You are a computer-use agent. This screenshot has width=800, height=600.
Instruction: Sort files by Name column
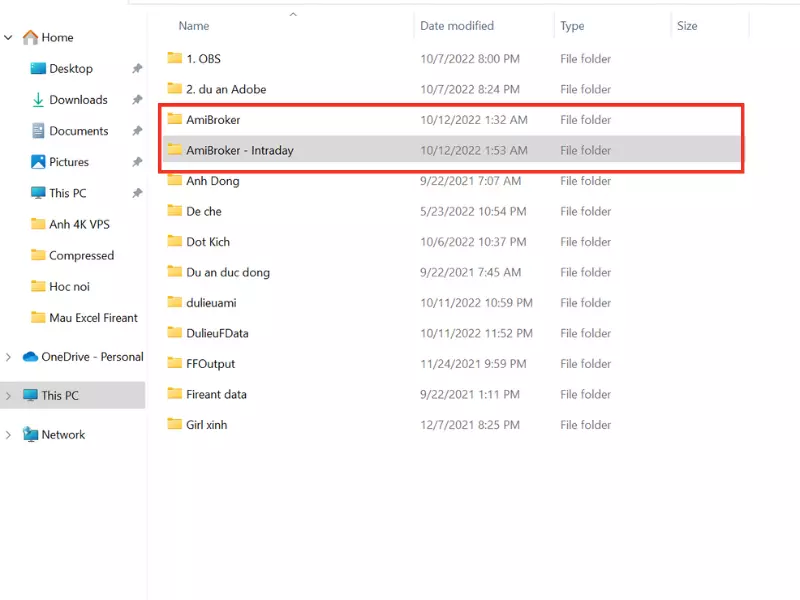click(x=194, y=26)
